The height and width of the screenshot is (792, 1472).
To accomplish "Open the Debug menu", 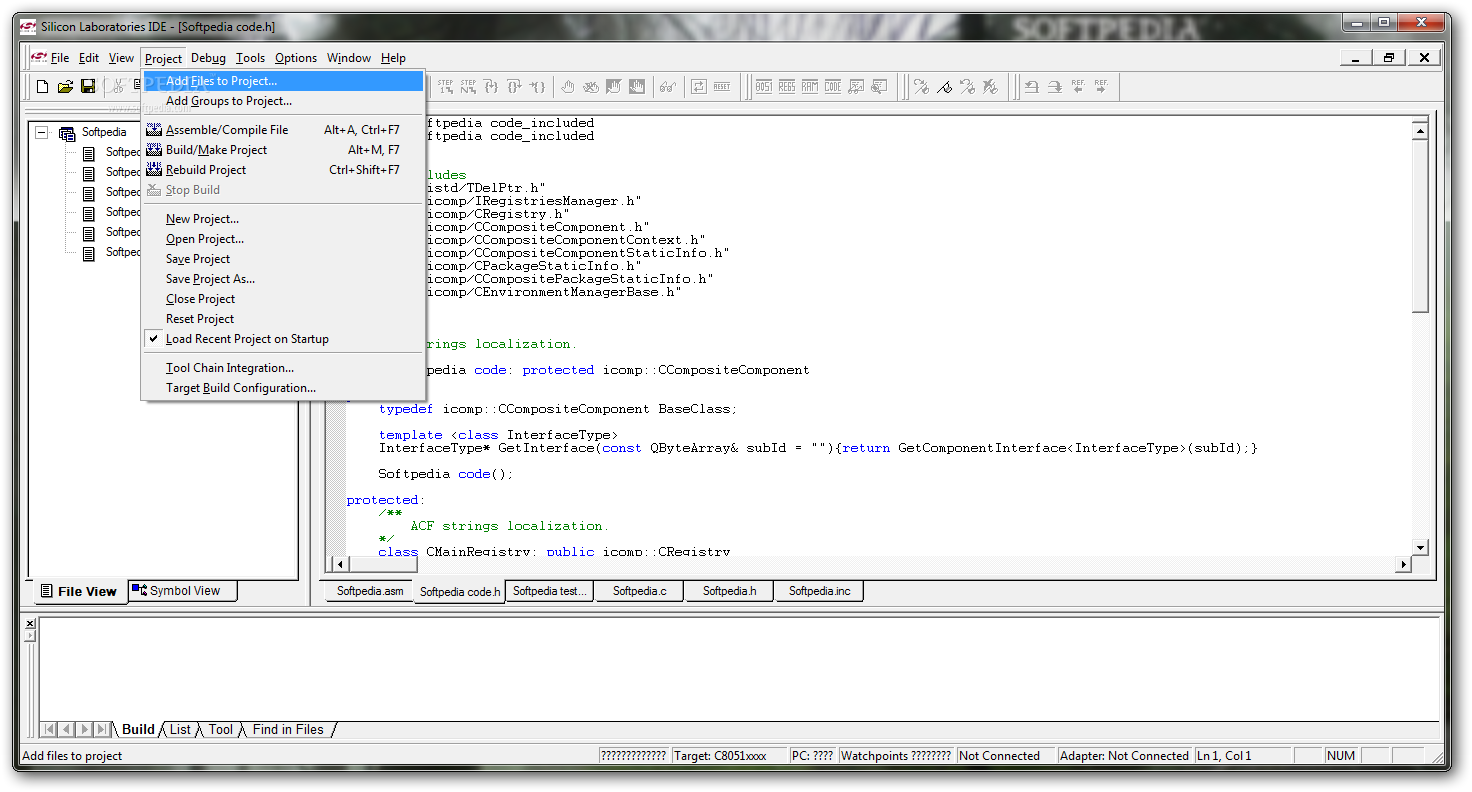I will pos(208,58).
